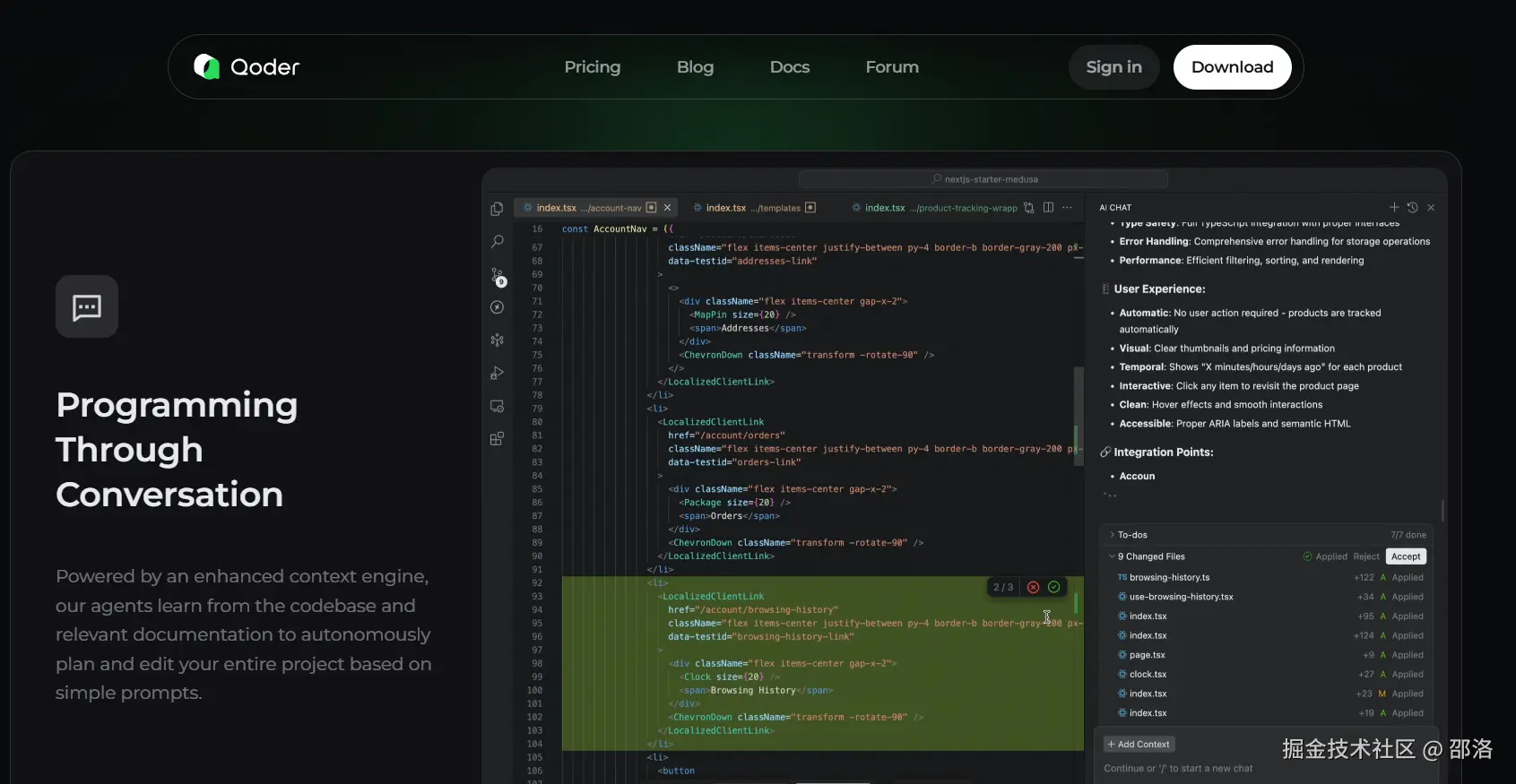
Task: Click the chat input 'Continue or /' field
Action: tap(1266, 769)
